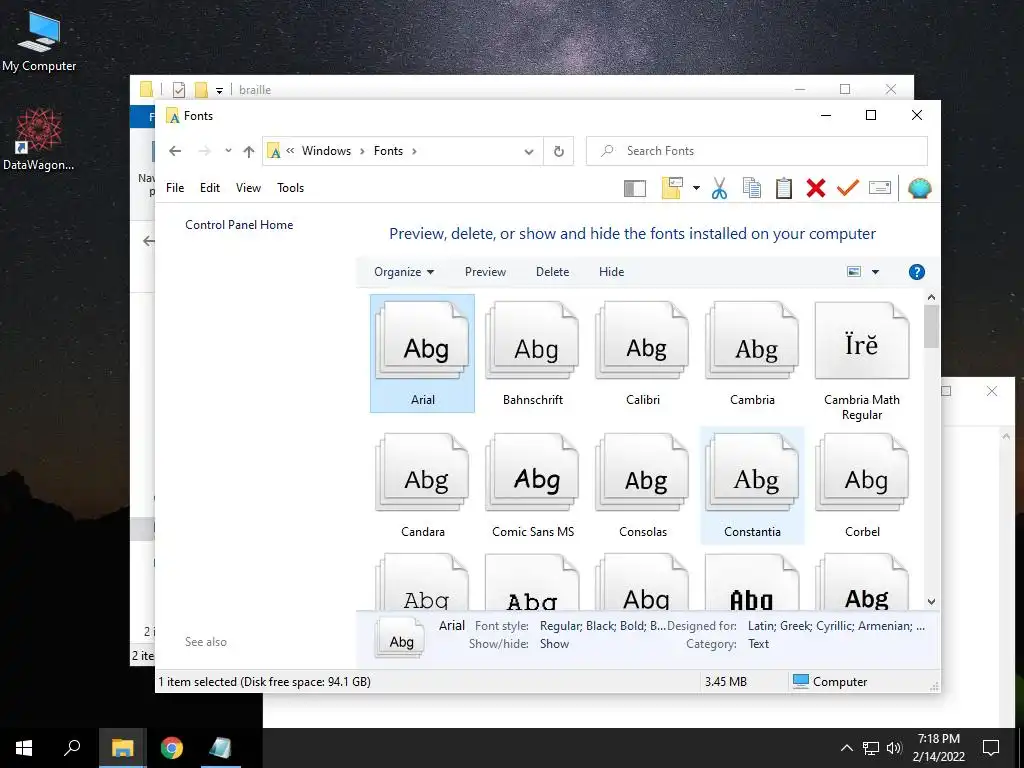Click the Back arrow in Fonts window
This screenshot has width=1024, height=768.
[175, 151]
